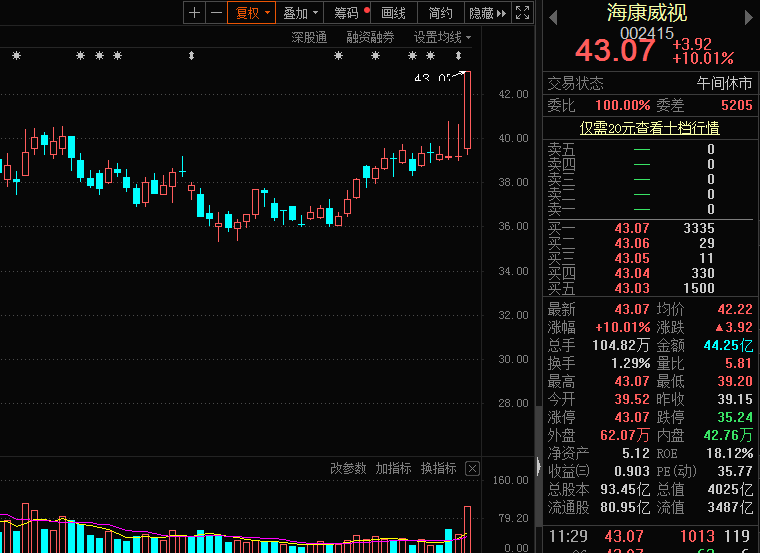Click 买五 price 43.03

click(x=632, y=288)
